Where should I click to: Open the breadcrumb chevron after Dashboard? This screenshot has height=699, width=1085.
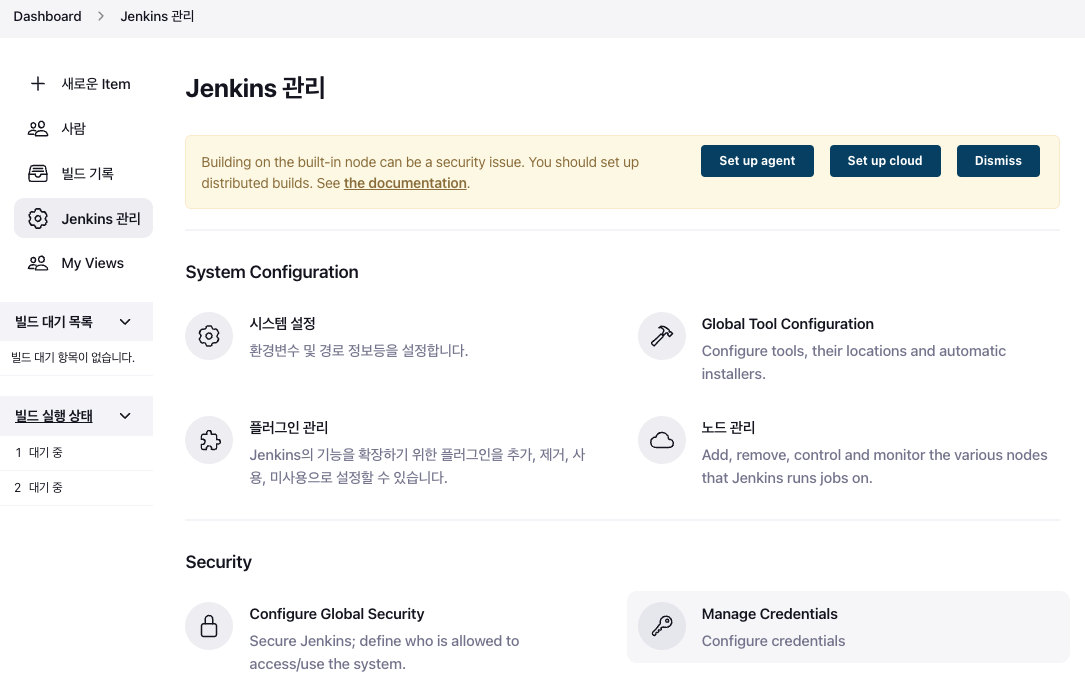pyautogui.click(x=101, y=16)
